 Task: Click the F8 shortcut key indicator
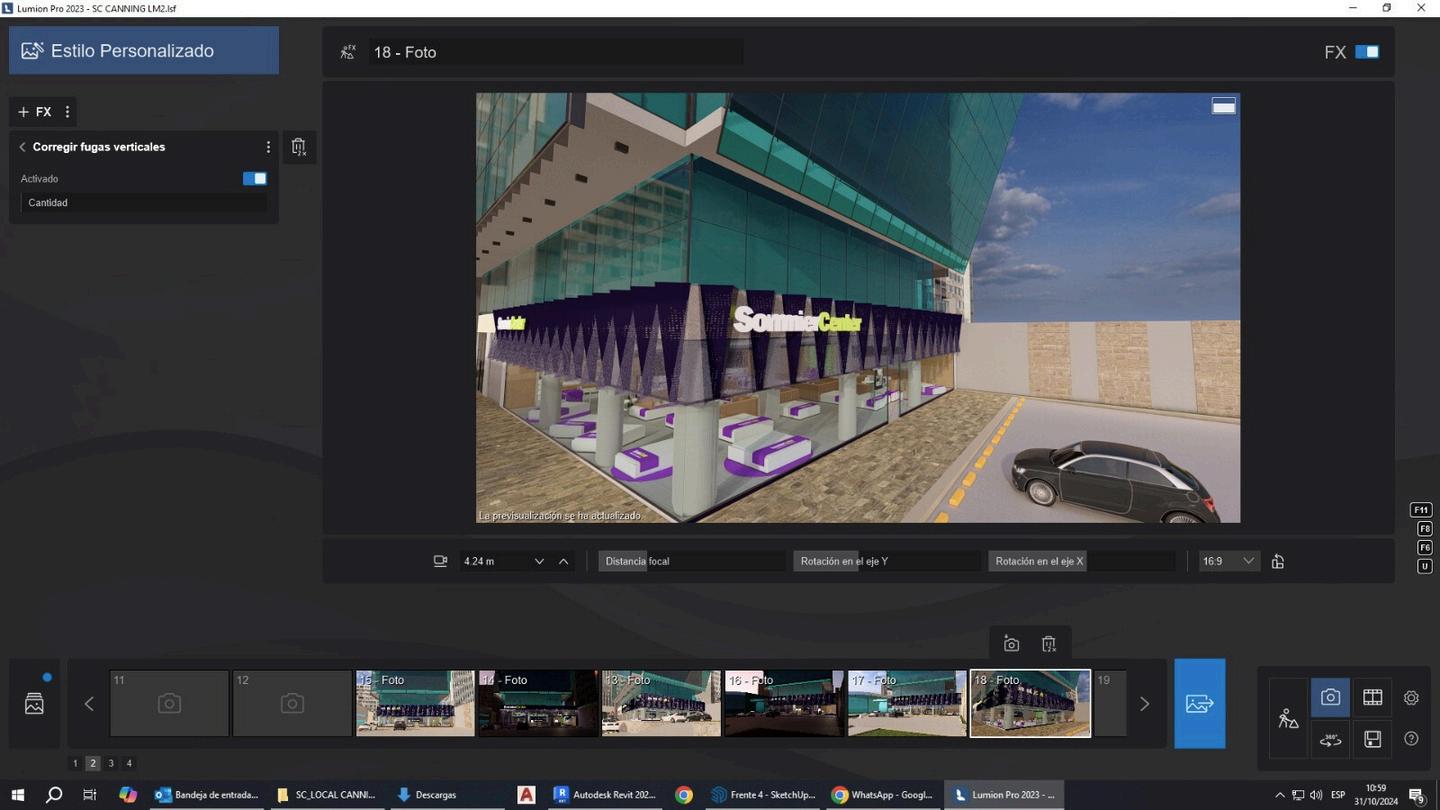(1425, 528)
